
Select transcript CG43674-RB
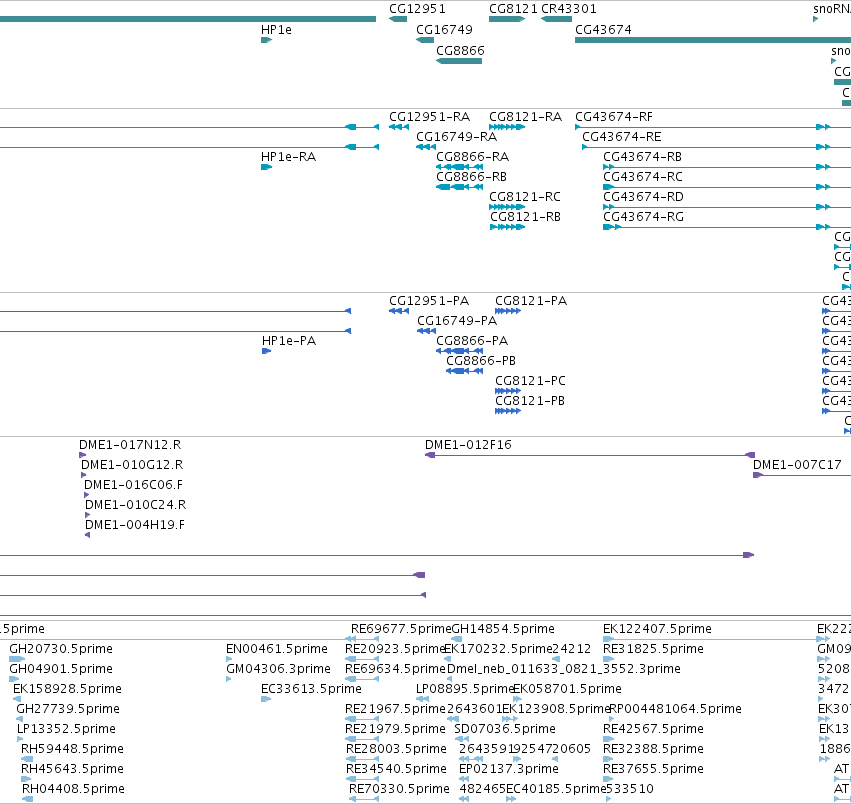click(x=642, y=157)
